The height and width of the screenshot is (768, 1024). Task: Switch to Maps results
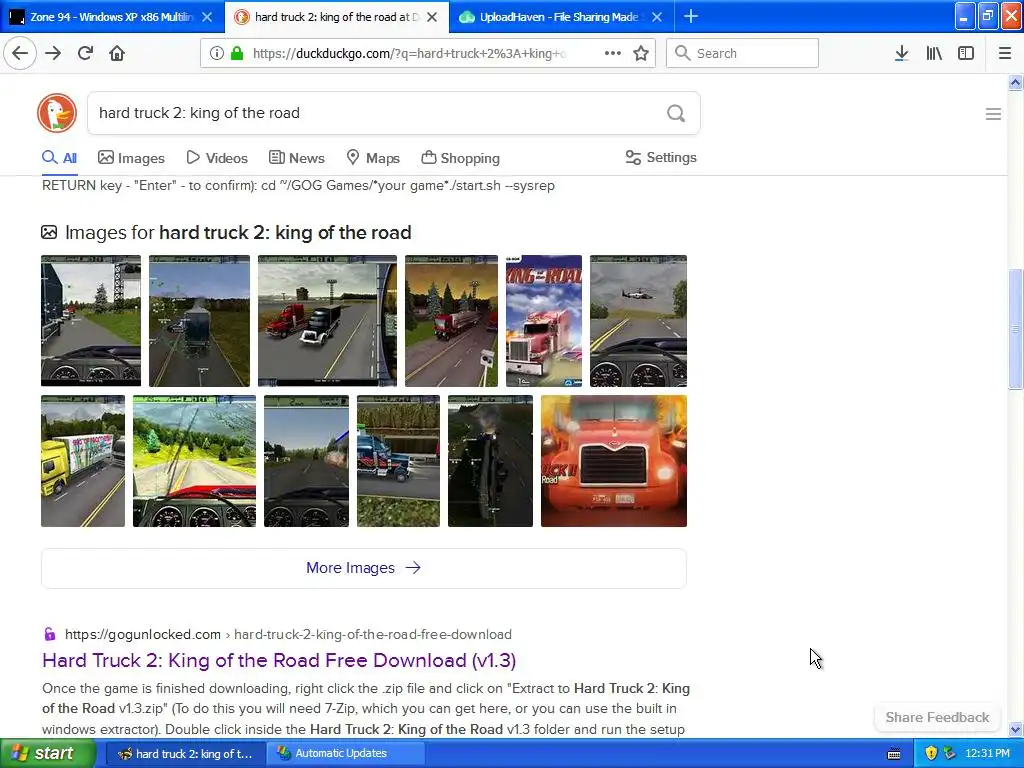pyautogui.click(x=373, y=158)
